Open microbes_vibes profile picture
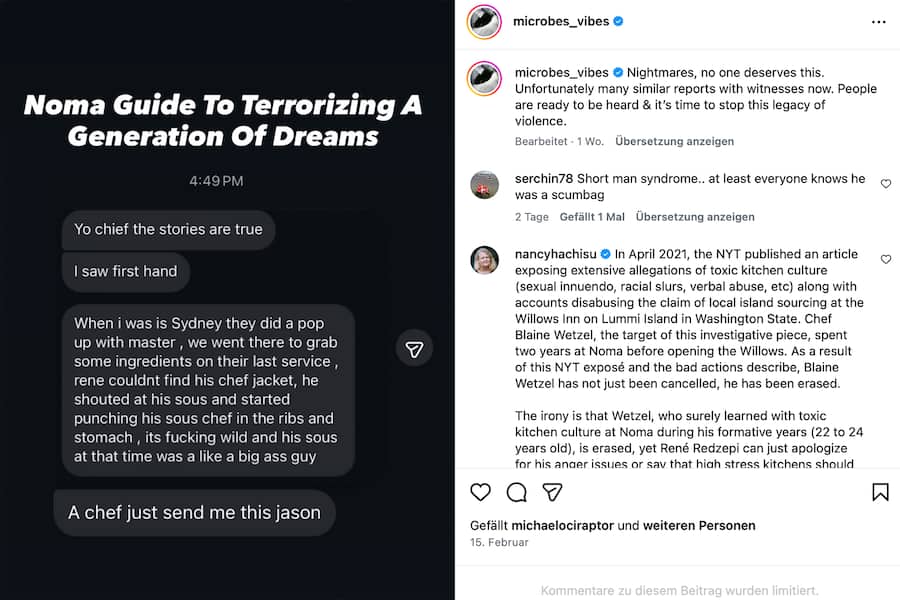 pos(484,20)
